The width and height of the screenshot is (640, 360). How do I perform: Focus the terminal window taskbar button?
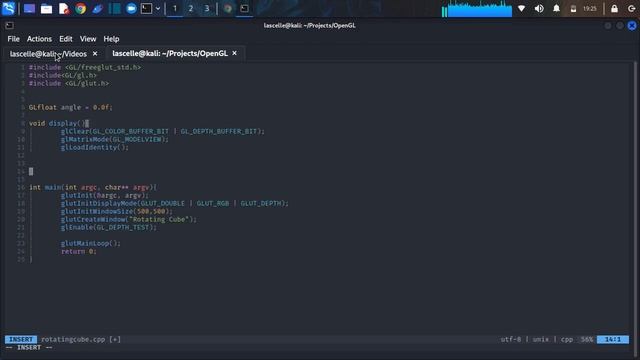tap(244, 9)
